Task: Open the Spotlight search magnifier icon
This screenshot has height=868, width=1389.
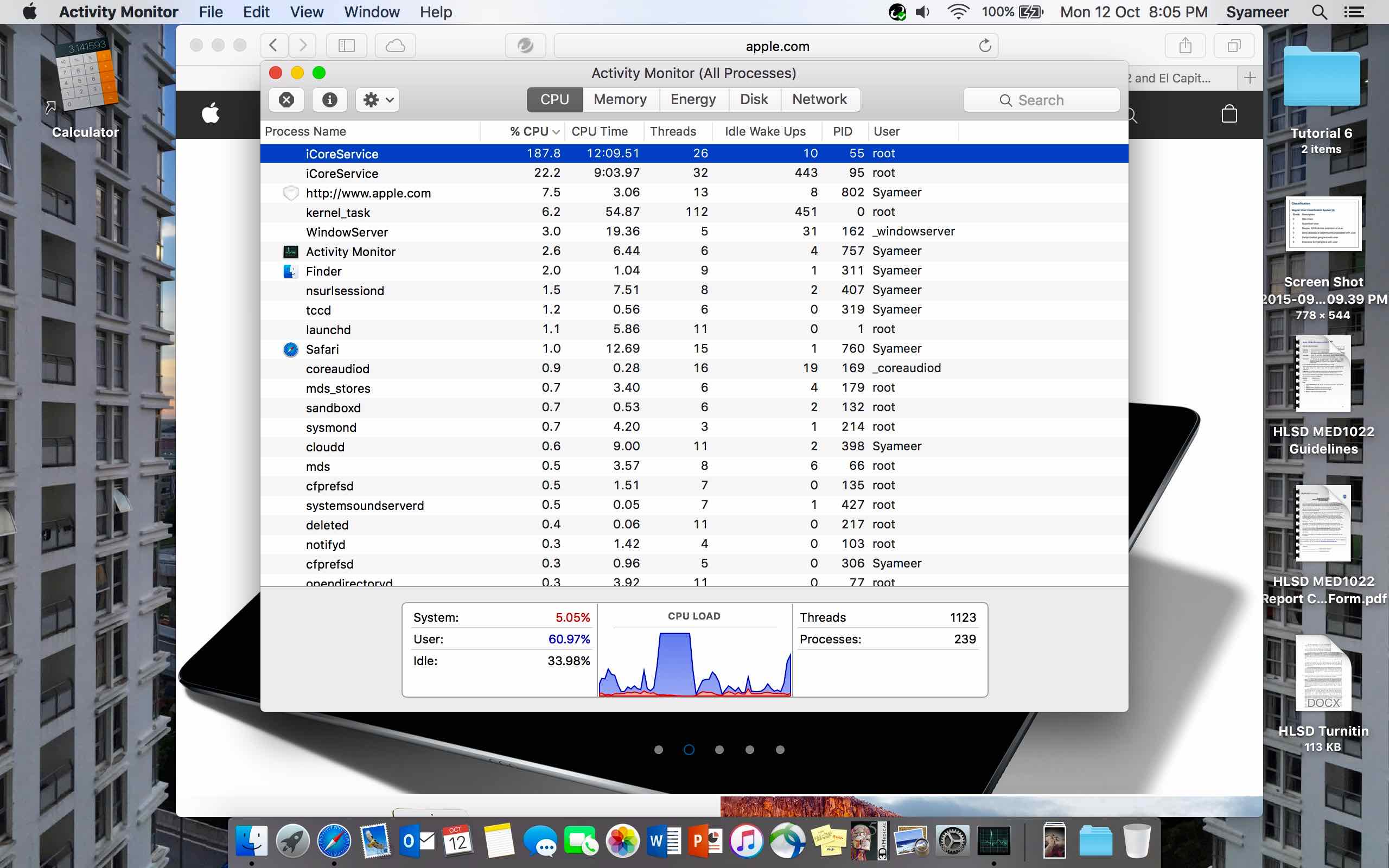Action: 1320,12
